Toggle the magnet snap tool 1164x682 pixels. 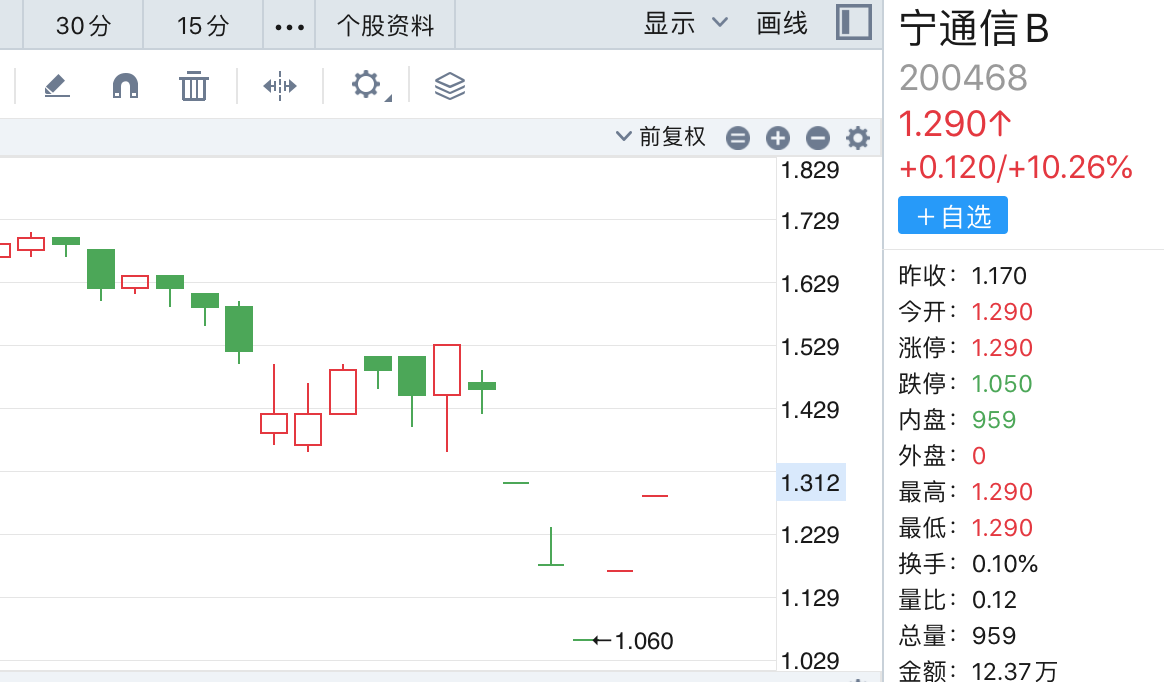pyautogui.click(x=125, y=86)
